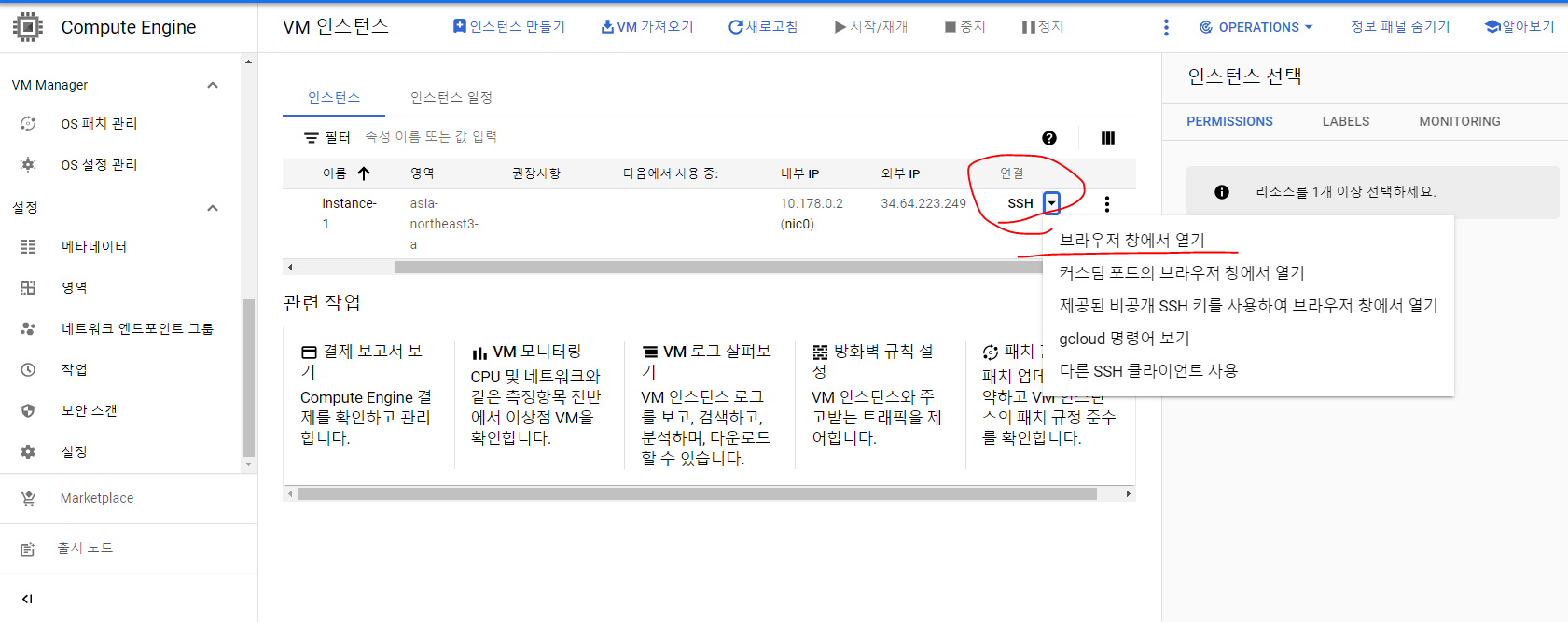1568x622 pixels.
Task: Click 시작/재개 button
Action: click(x=871, y=27)
